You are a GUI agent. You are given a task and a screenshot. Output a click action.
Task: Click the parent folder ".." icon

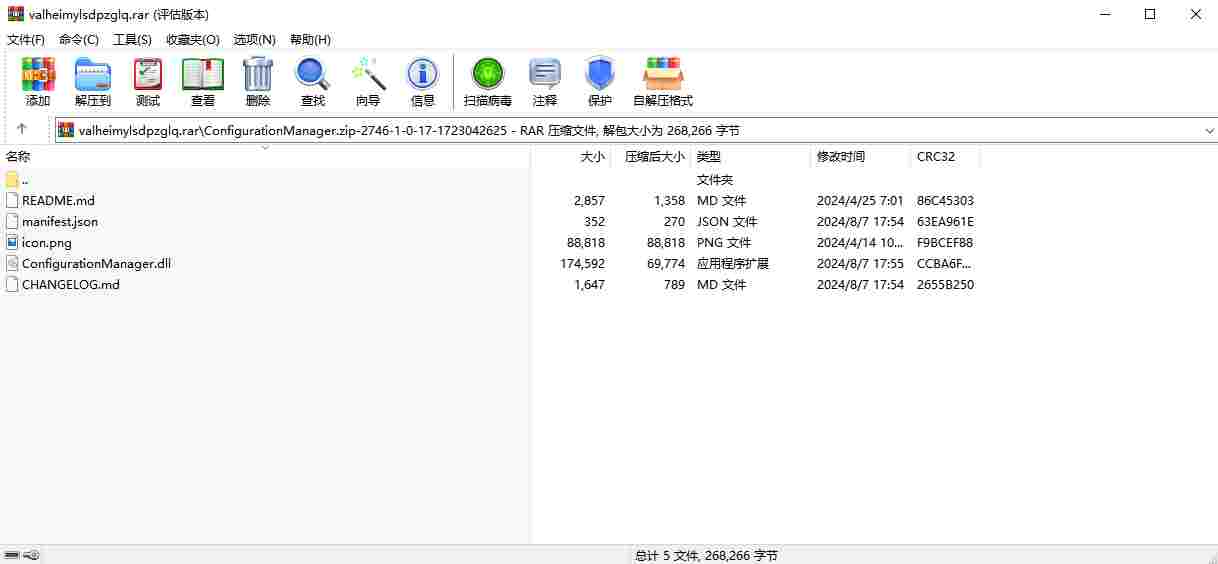tap(12, 179)
